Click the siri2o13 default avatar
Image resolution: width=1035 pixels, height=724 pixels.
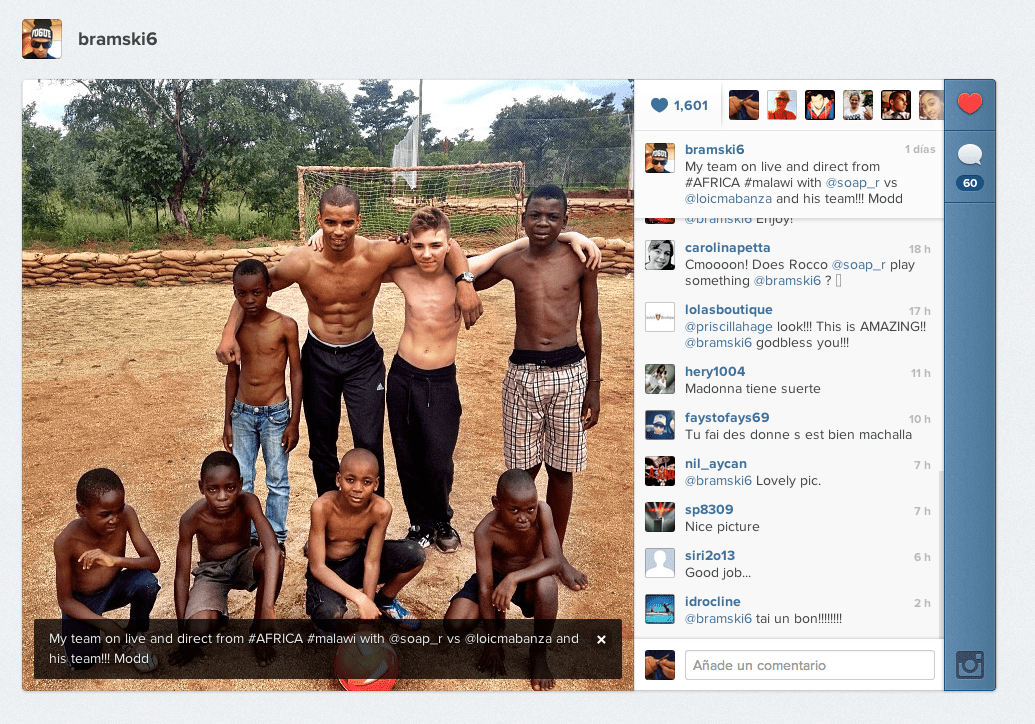(659, 563)
